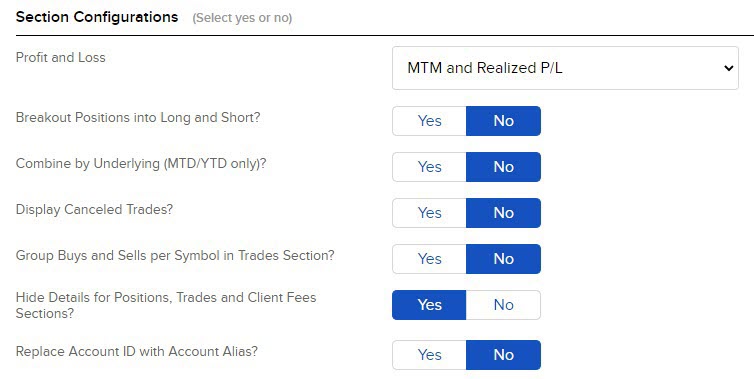Enable Replace Account ID with Account Alias
The height and width of the screenshot is (379, 754).
[429, 355]
